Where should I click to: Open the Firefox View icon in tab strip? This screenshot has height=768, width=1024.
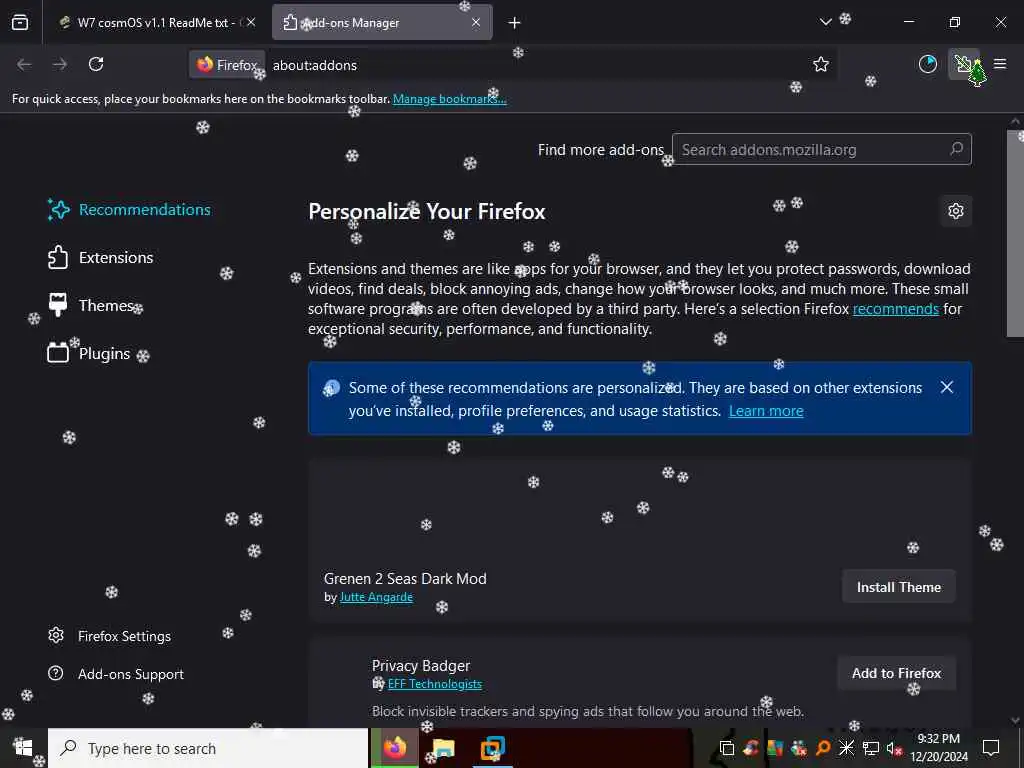click(20, 22)
